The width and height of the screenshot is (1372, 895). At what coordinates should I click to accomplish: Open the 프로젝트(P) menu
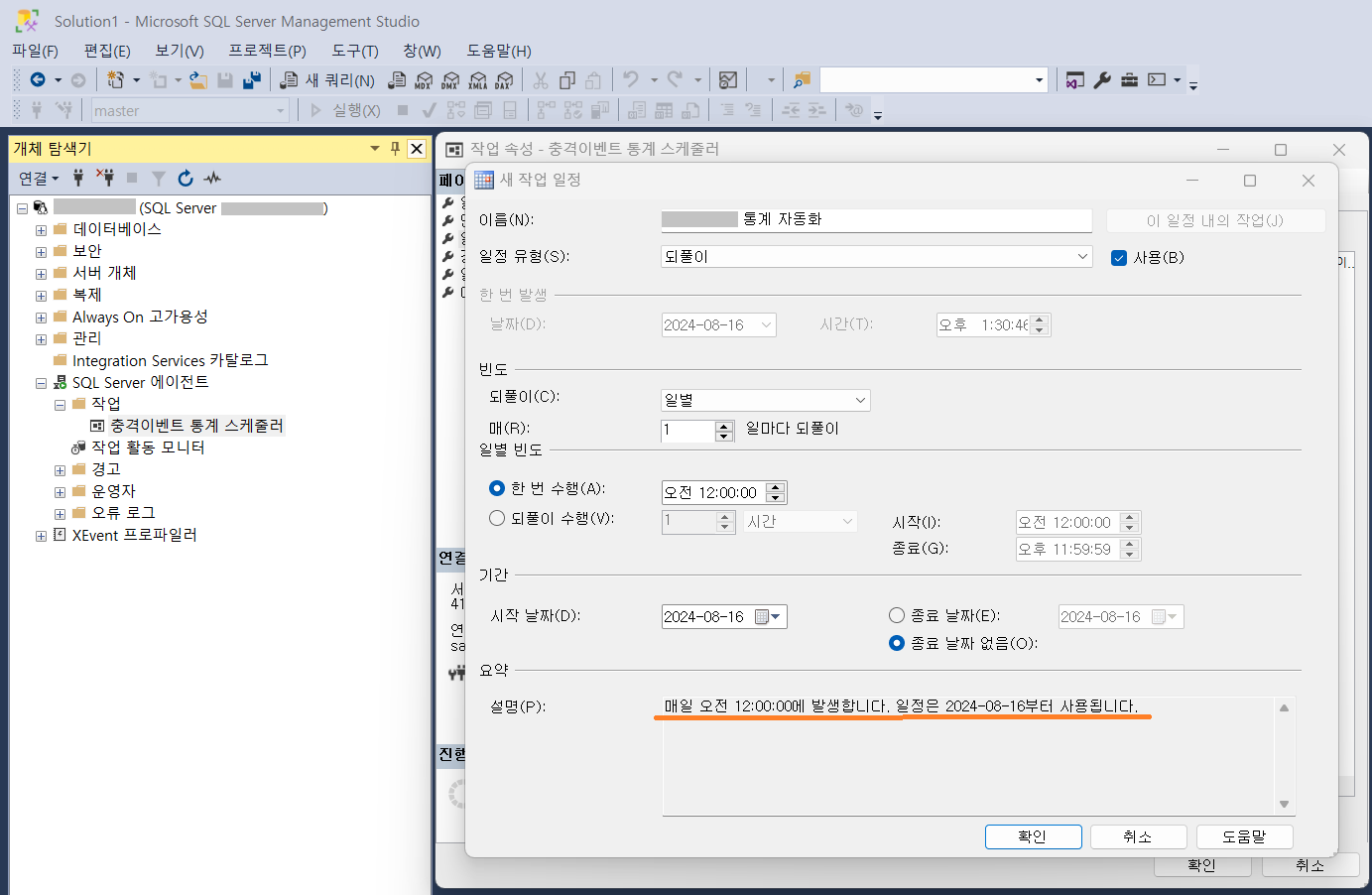click(x=267, y=51)
